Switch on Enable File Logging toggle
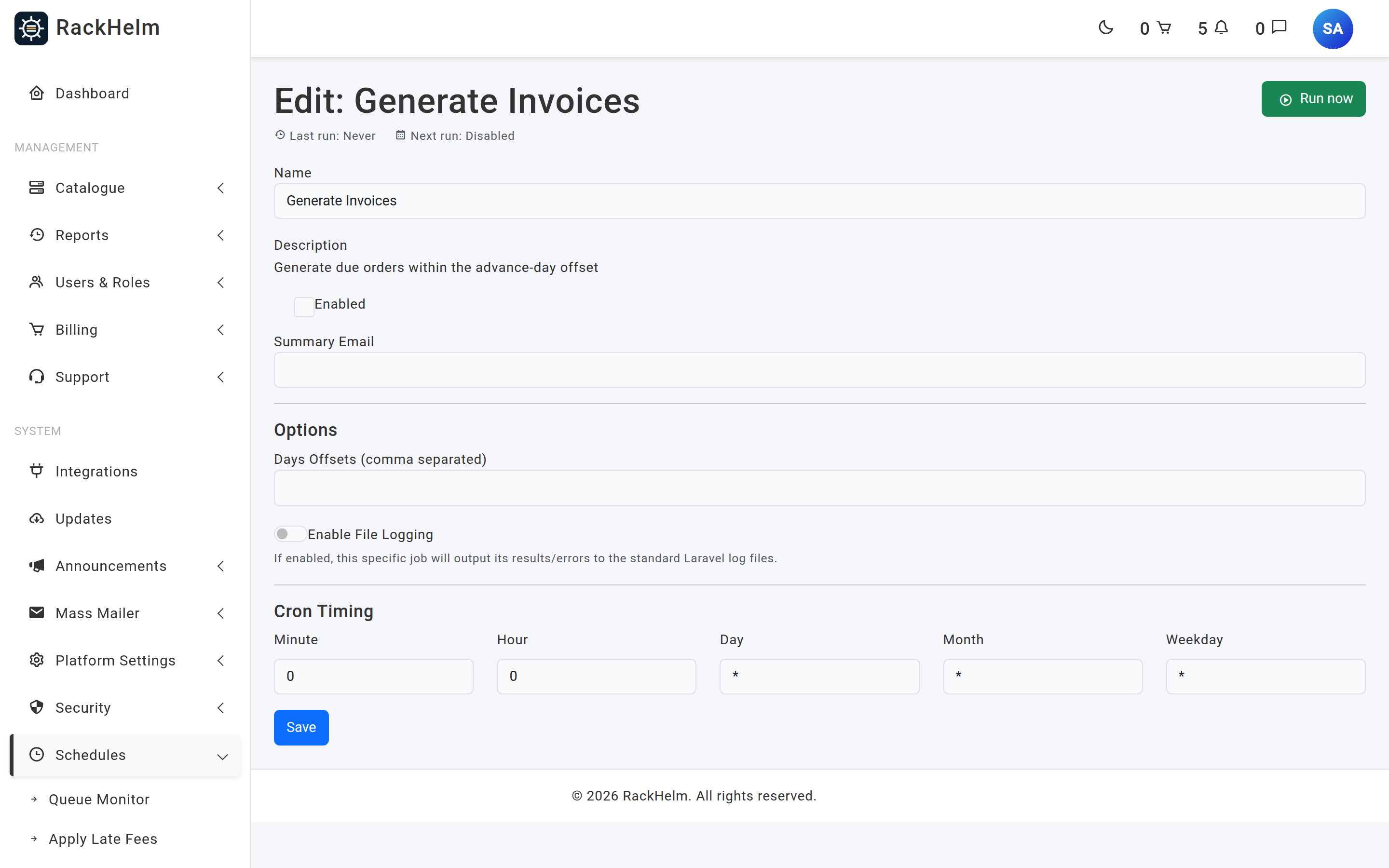 (x=290, y=534)
